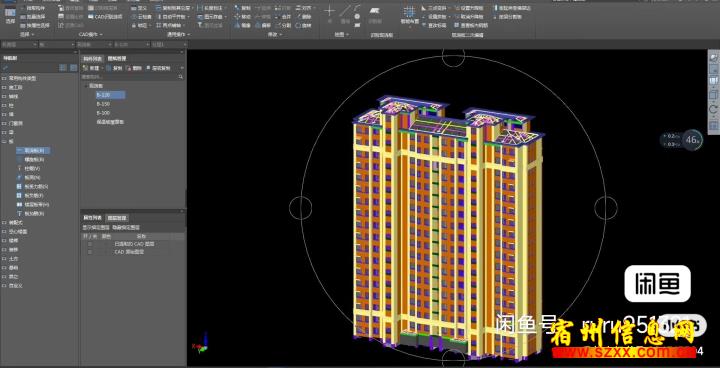Select the 旋转 (Rotate) tool
720x368 pixels.
304,25
